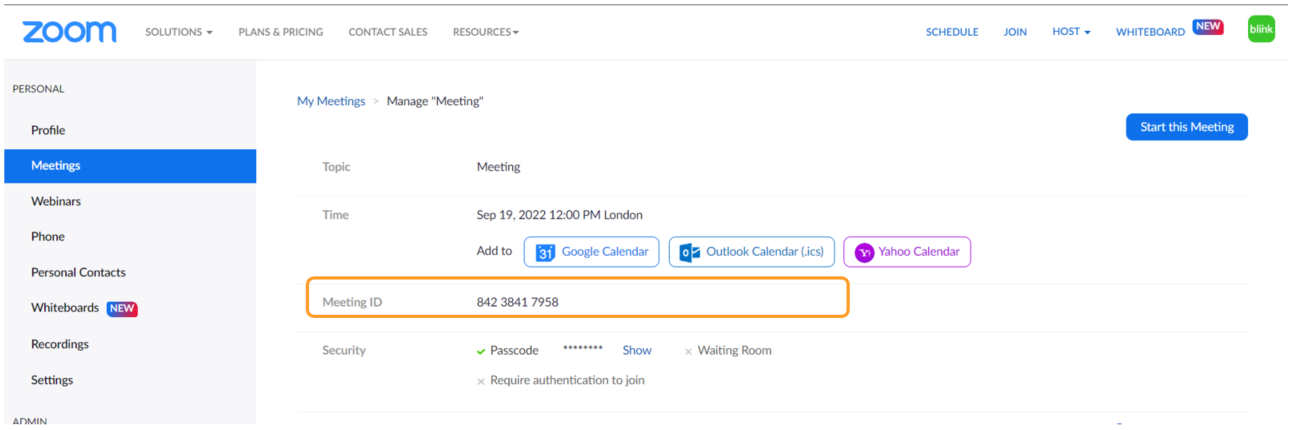Click the Google Calendar icon
This screenshot has height=430, width=1292.
(x=545, y=252)
